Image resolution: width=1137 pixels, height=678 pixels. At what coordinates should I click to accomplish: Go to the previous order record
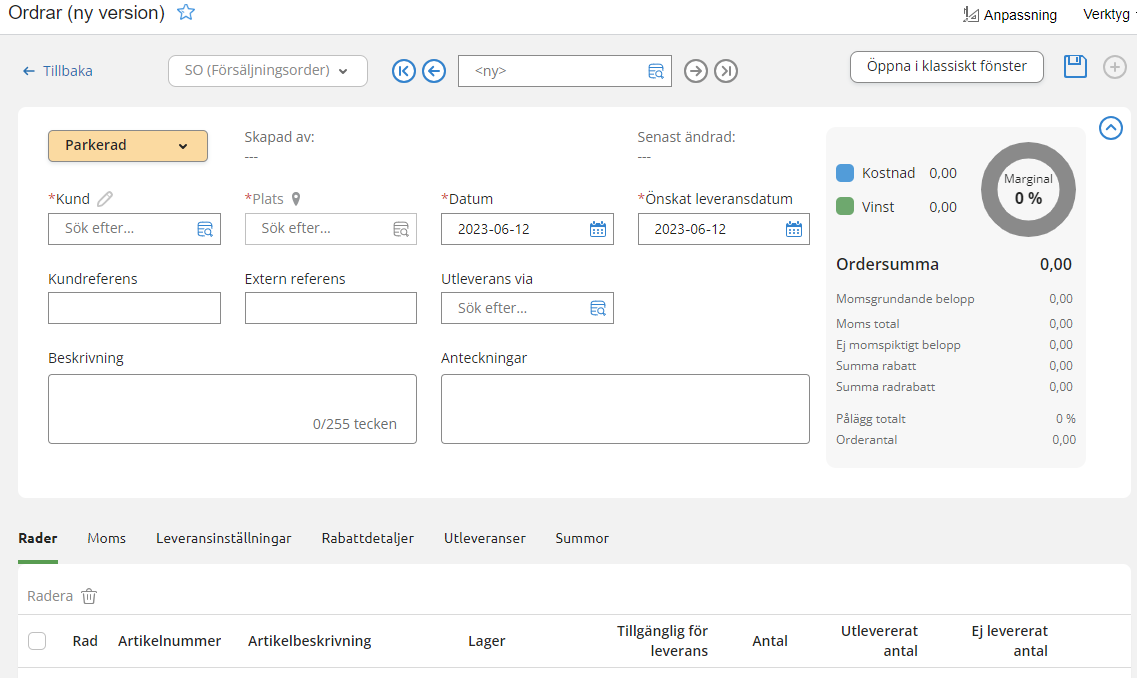click(x=433, y=71)
